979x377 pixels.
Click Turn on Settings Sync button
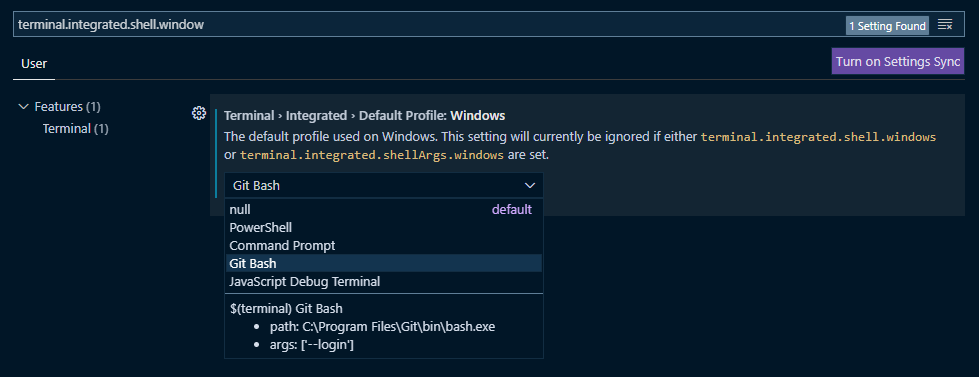point(898,62)
